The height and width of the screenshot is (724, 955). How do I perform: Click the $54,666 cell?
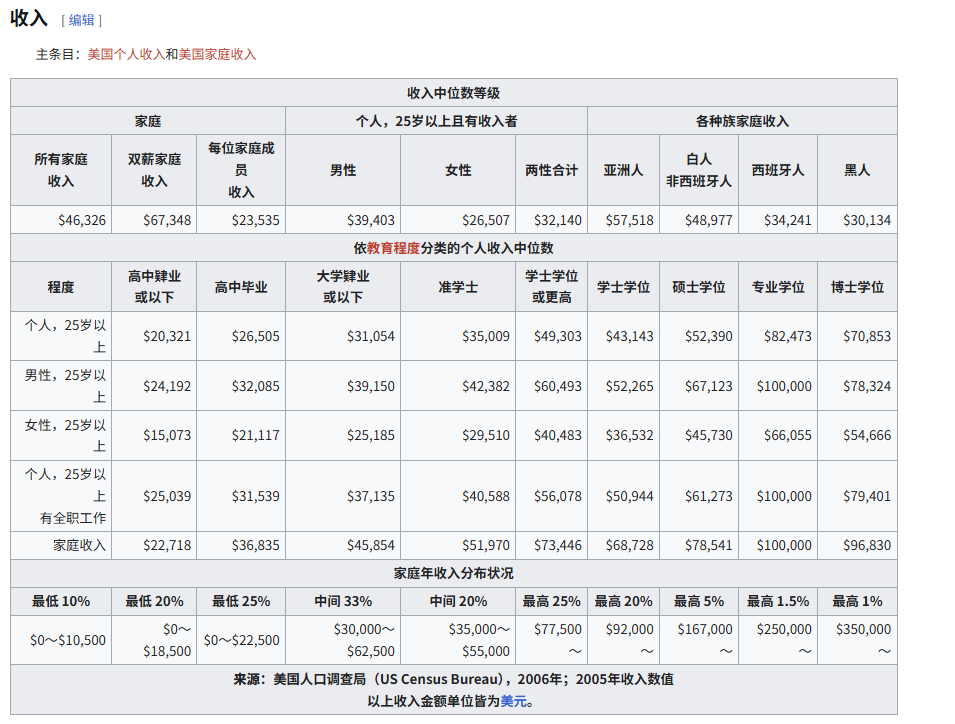(858, 435)
